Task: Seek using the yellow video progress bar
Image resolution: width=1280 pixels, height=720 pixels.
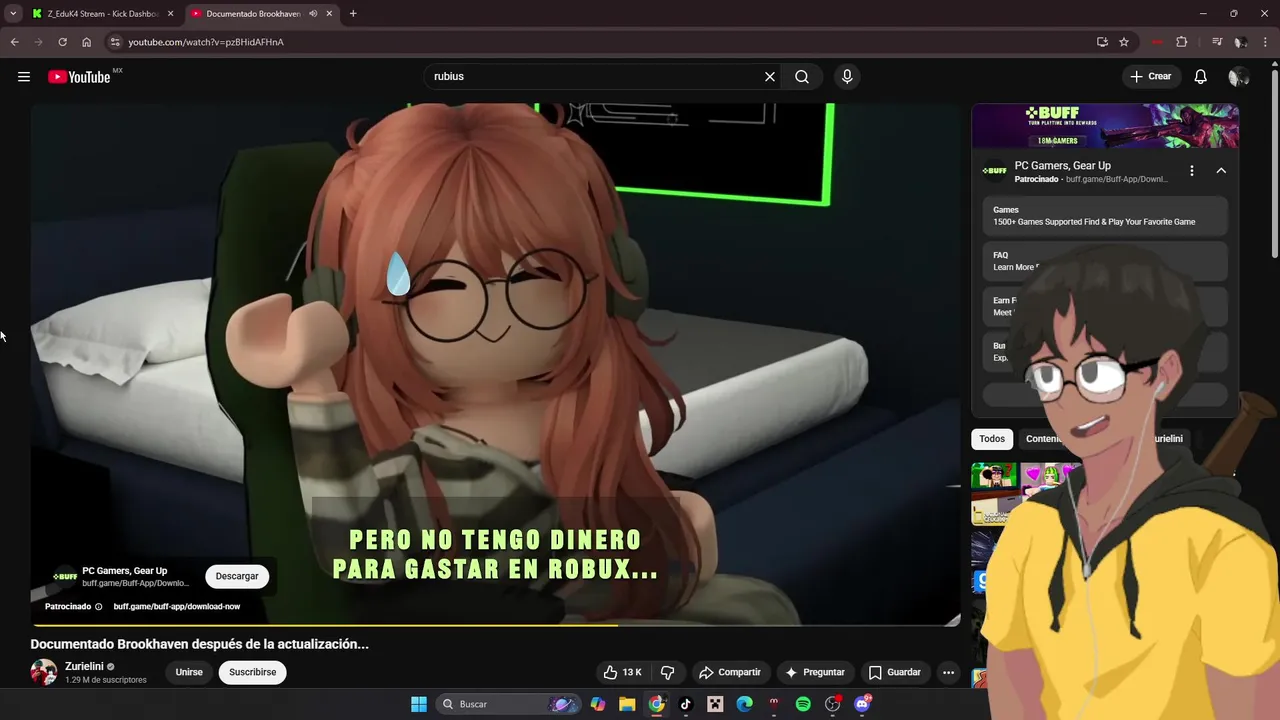Action: pyautogui.click(x=496, y=626)
